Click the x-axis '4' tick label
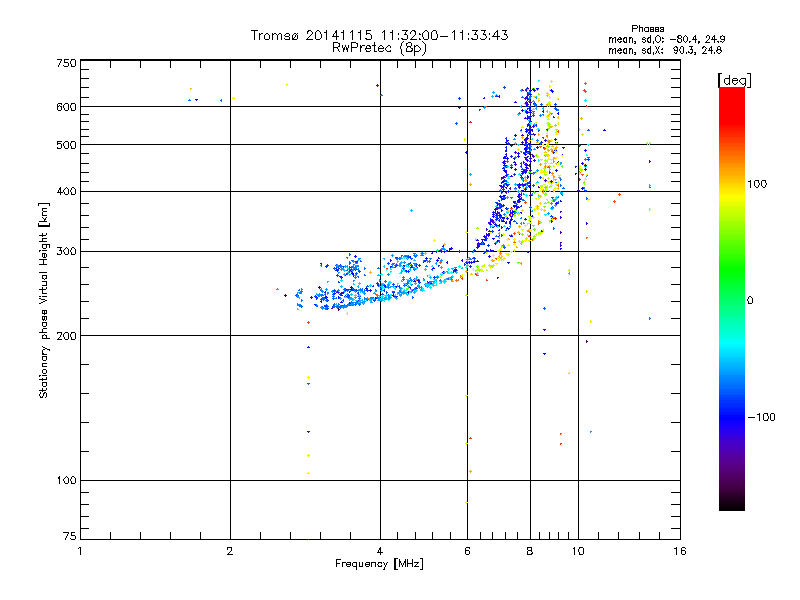This screenshot has height=600, width=800. point(380,551)
